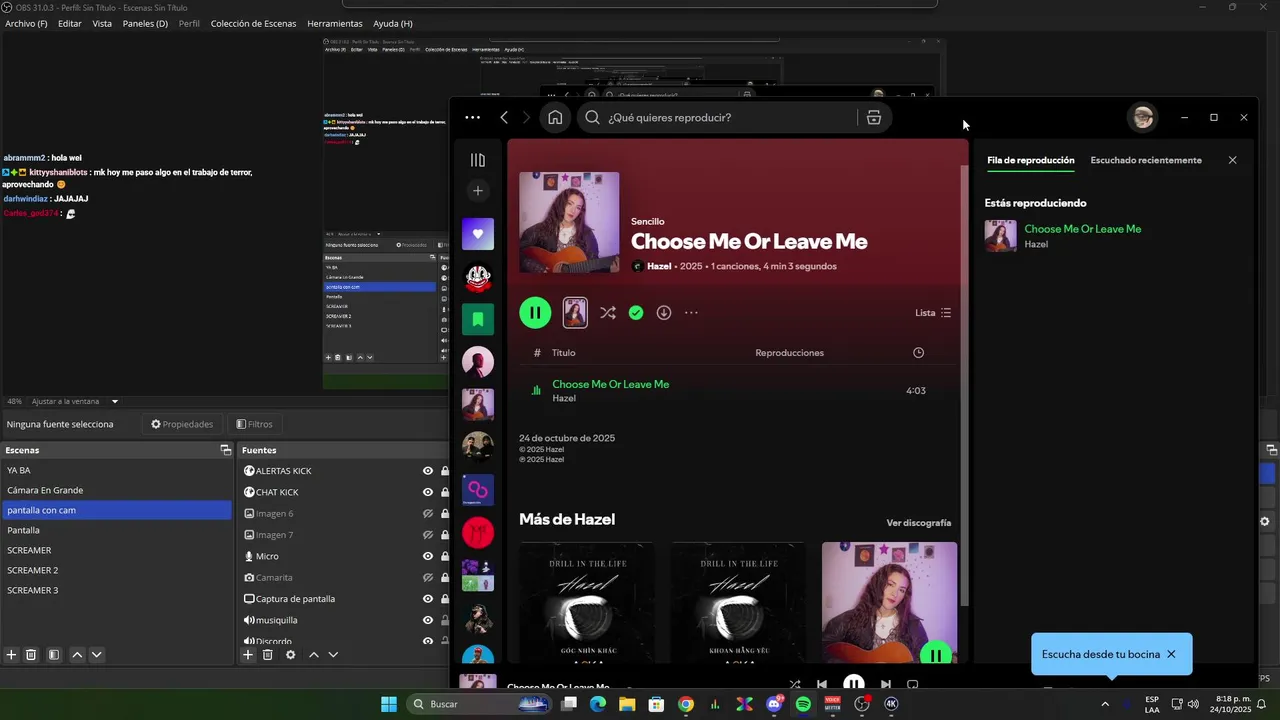The height and width of the screenshot is (720, 1280).
Task: Enable shuffle for Choose Me Or Leave Me
Action: click(x=607, y=313)
